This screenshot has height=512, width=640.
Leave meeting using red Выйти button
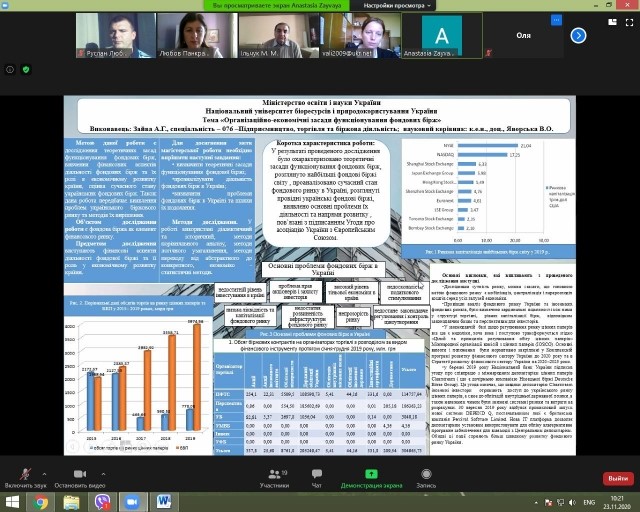(618, 479)
